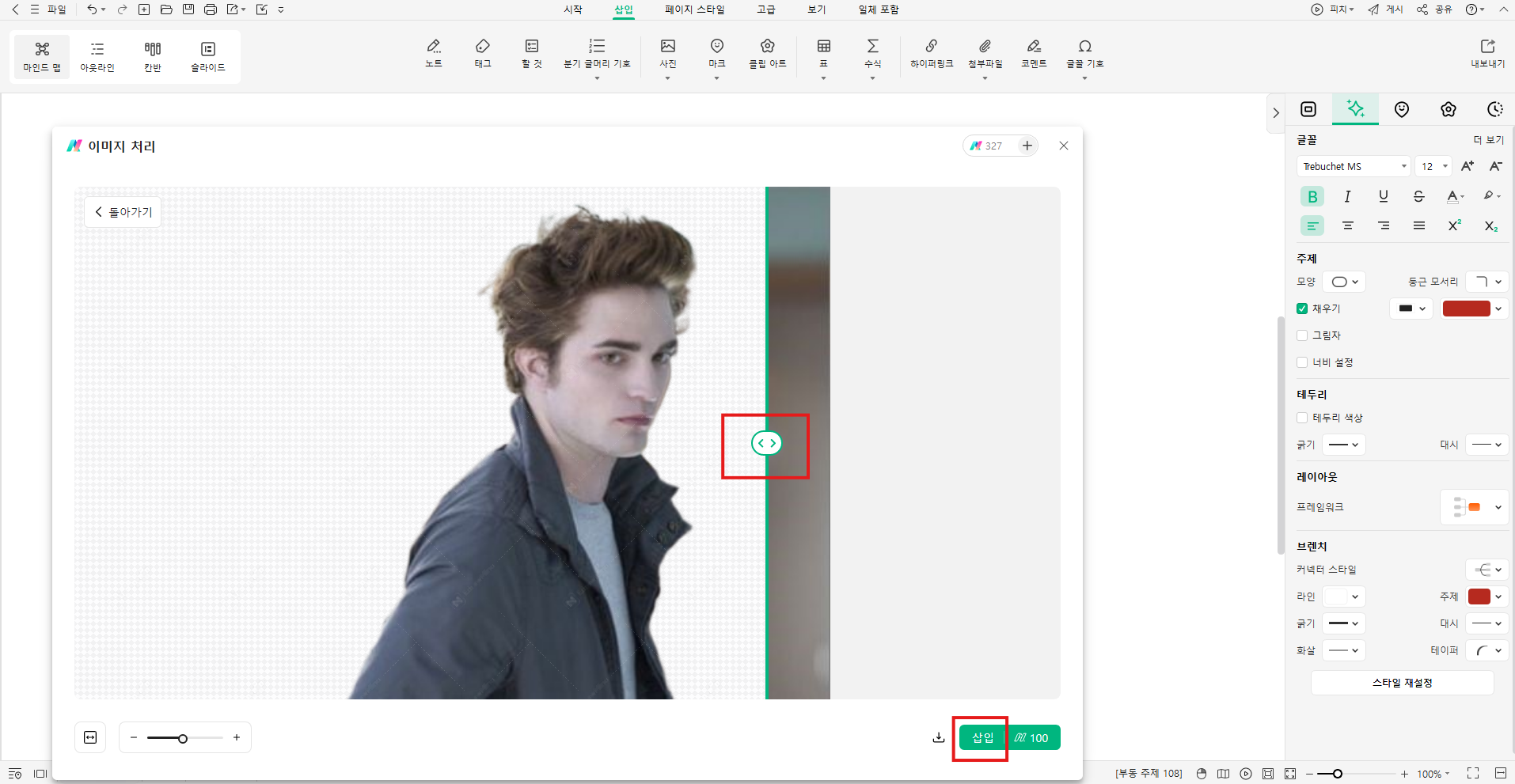Enable the Shadow checkbox

1302,335
